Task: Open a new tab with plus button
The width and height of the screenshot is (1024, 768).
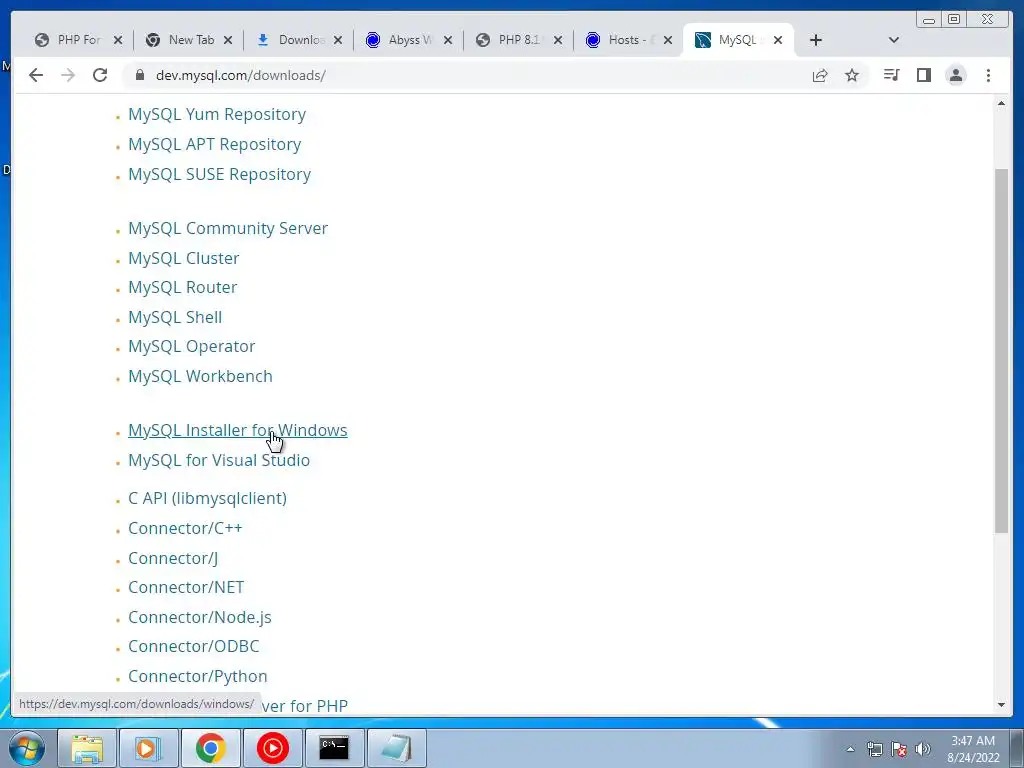Action: click(x=816, y=40)
